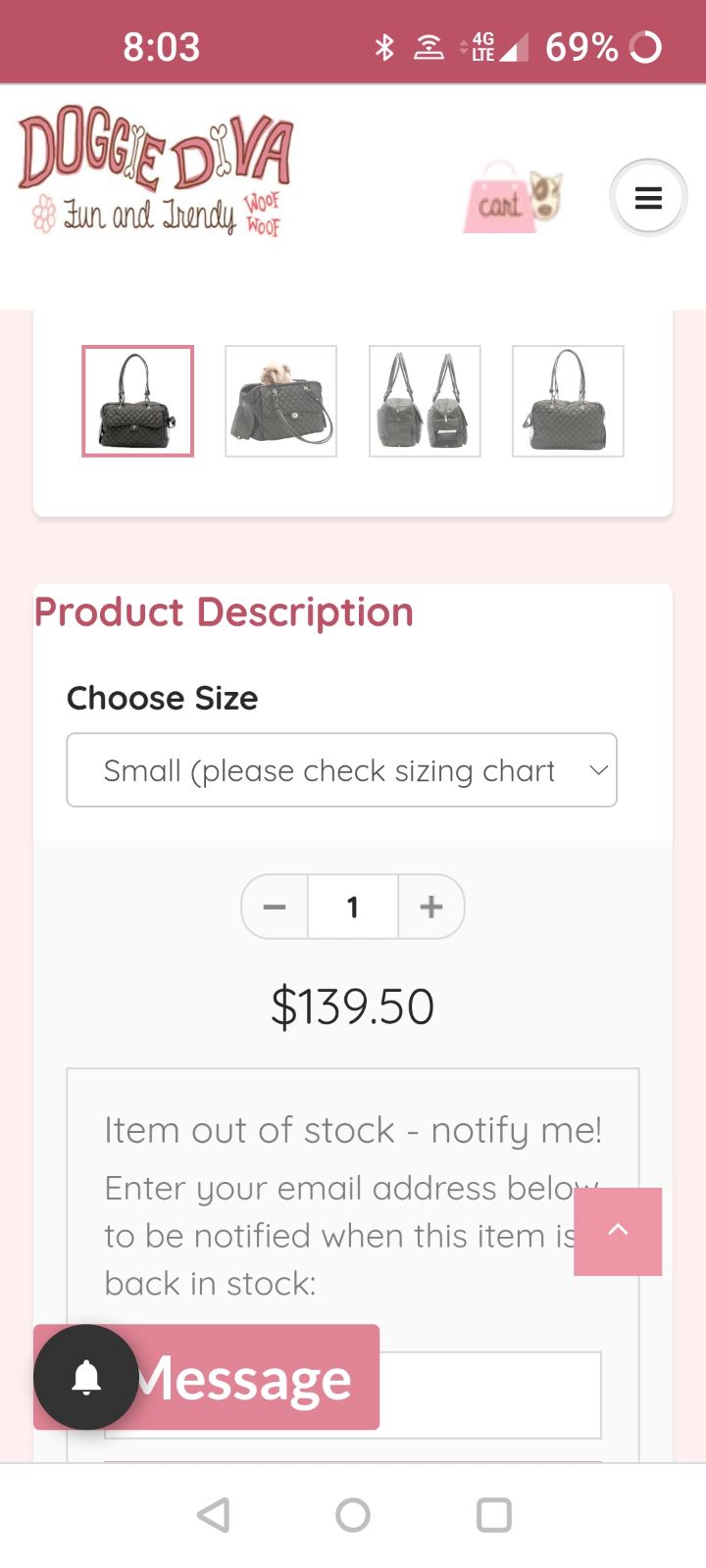The image size is (706, 1568).
Task: Tap the dropdown chevron in size selector
Action: tap(598, 770)
